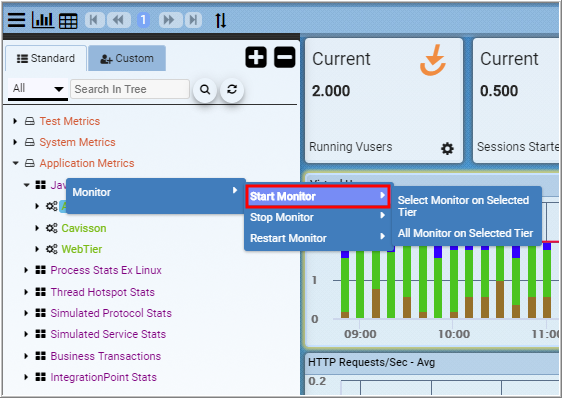Expand Simulated Protocol Stats arrow

26,313
